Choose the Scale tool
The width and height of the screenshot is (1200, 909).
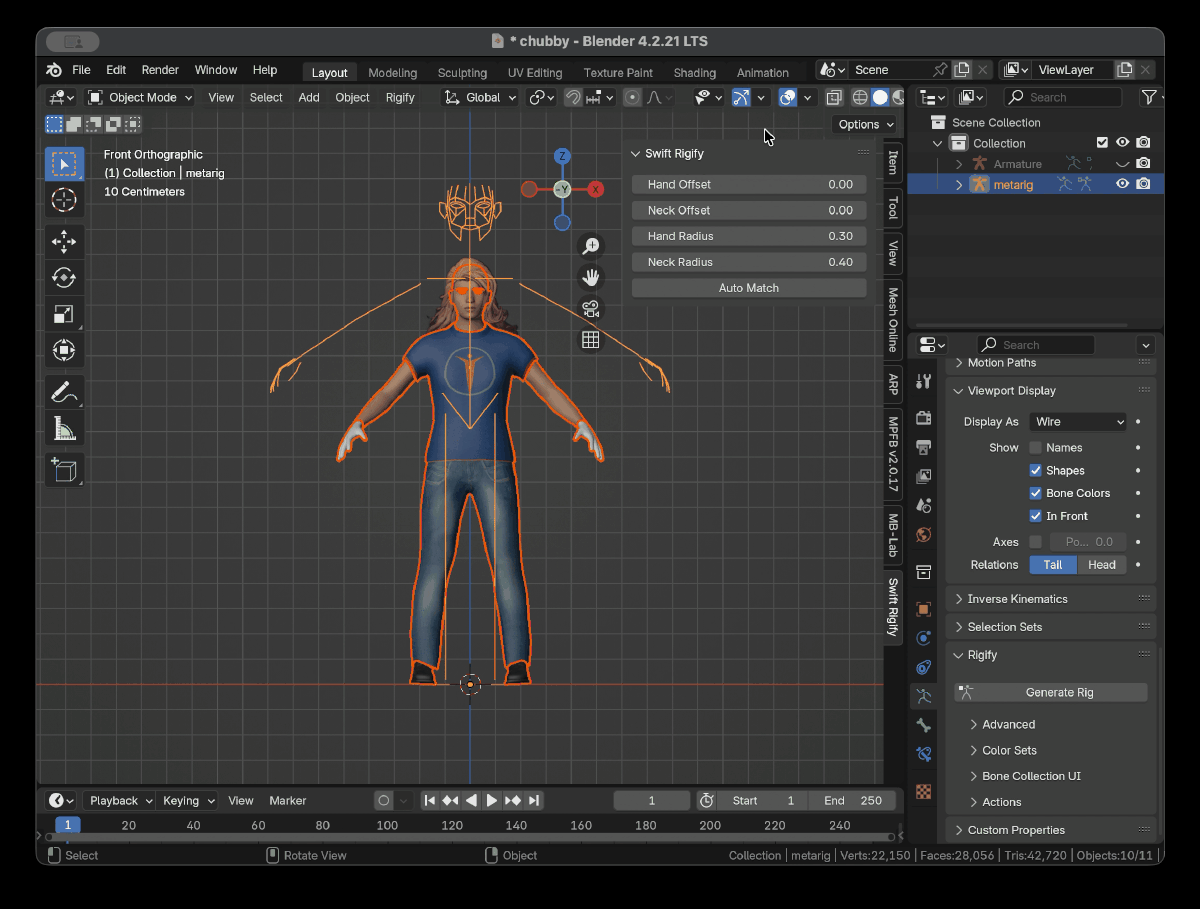tap(64, 314)
